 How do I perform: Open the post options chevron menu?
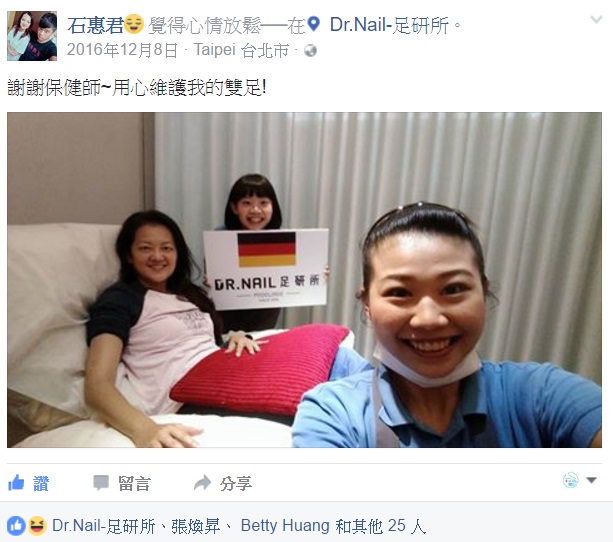point(596,19)
